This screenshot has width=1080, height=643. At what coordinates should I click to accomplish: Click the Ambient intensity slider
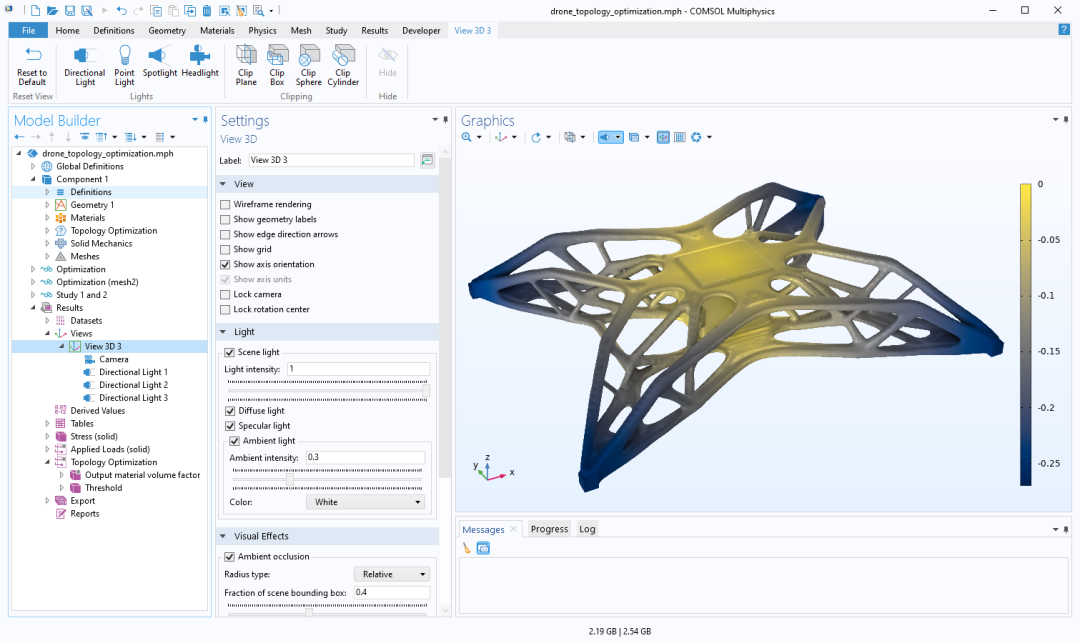click(x=327, y=479)
